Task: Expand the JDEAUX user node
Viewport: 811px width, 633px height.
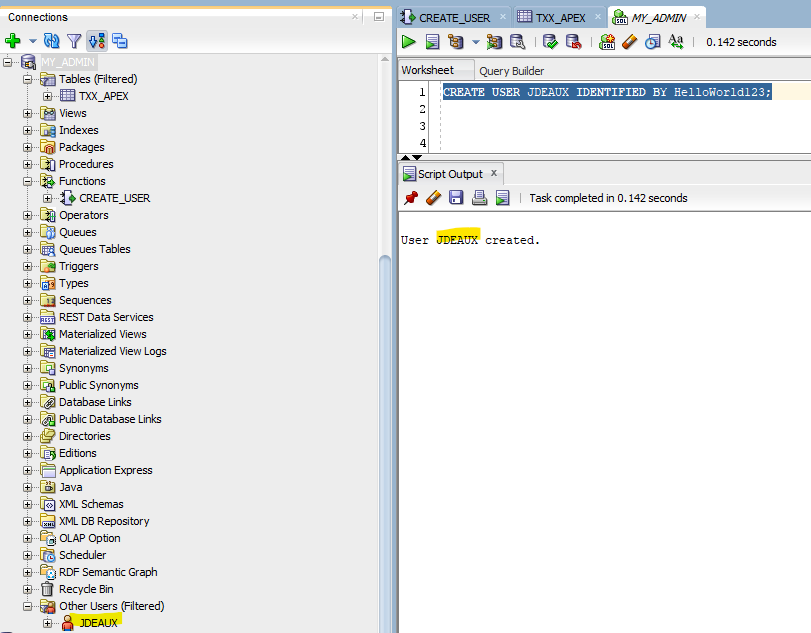Action: coord(47,623)
